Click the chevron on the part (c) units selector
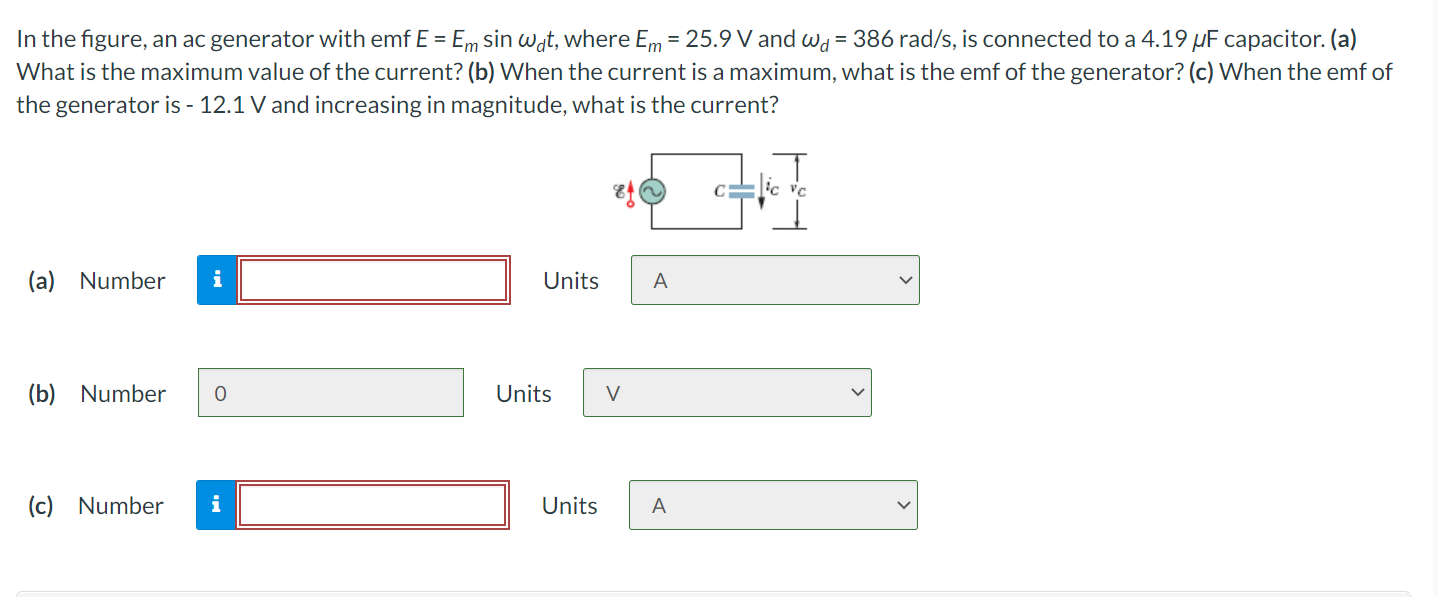The height and width of the screenshot is (597, 1438). 902,505
